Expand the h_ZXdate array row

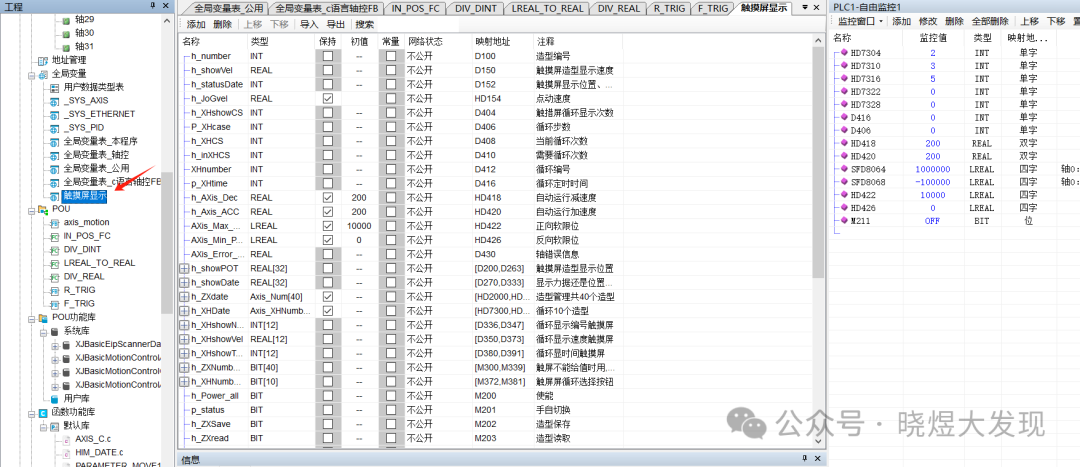pos(184,297)
